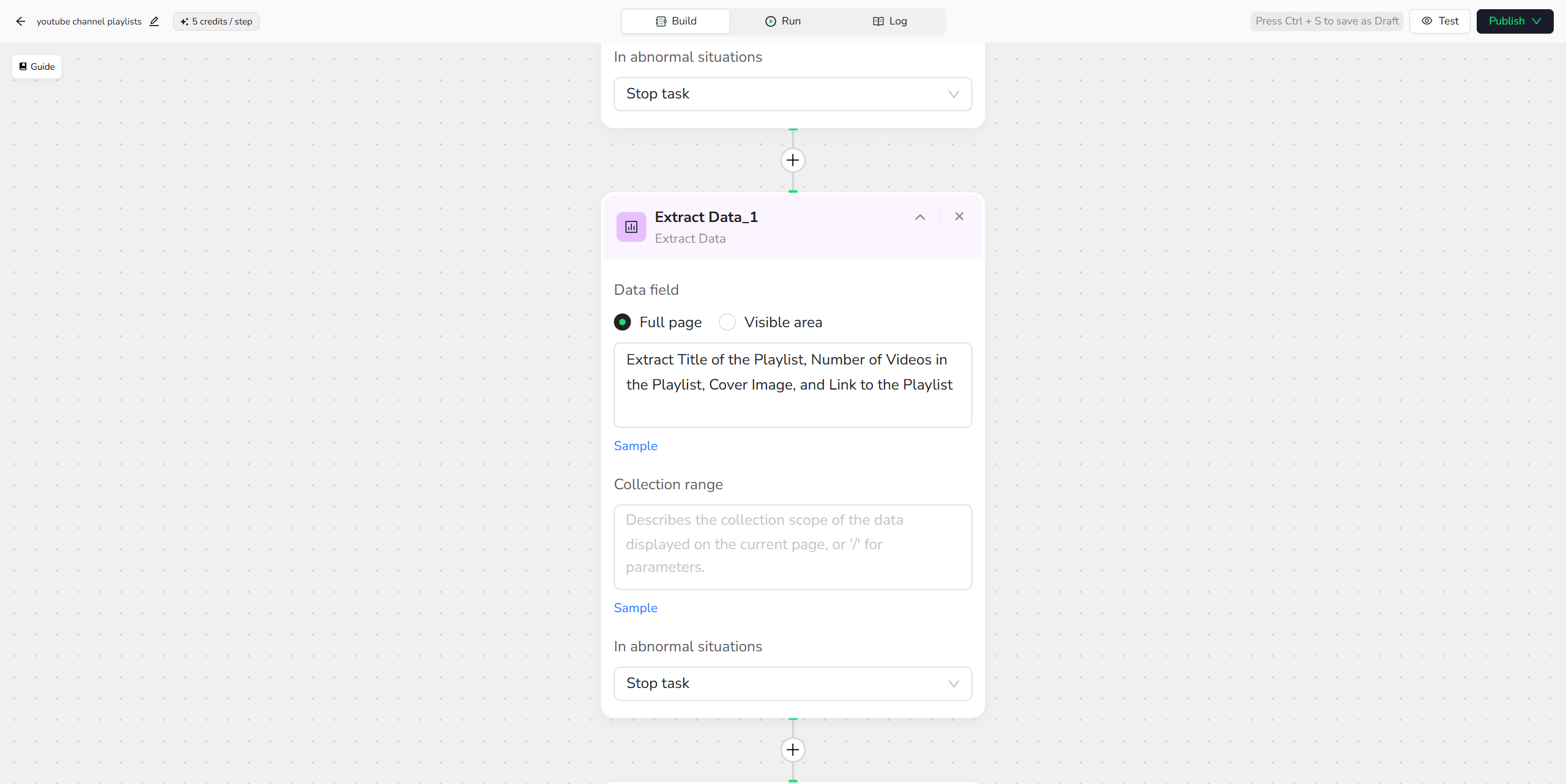Go back with the left arrow icon

[21, 21]
